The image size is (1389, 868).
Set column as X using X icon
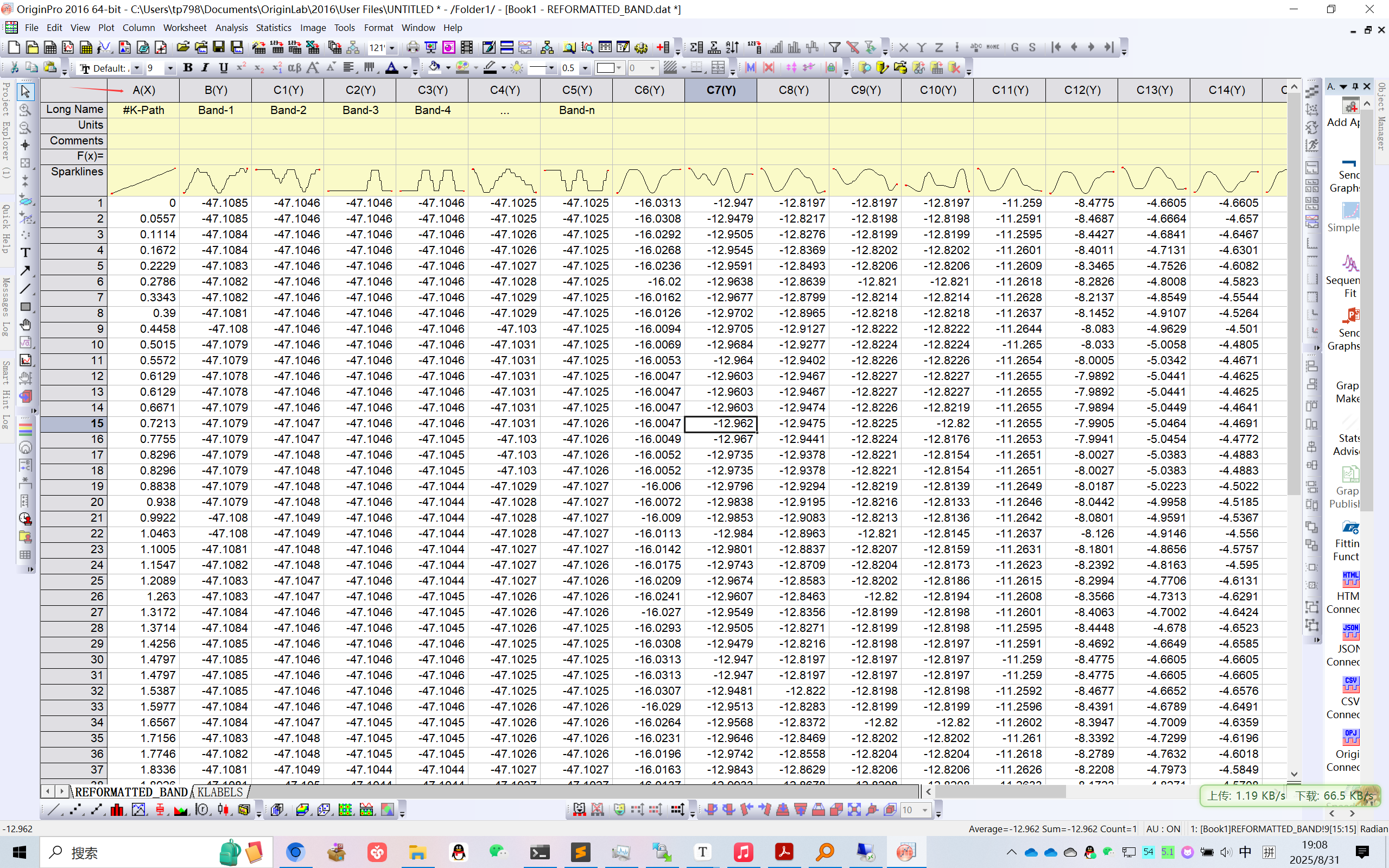click(903, 48)
